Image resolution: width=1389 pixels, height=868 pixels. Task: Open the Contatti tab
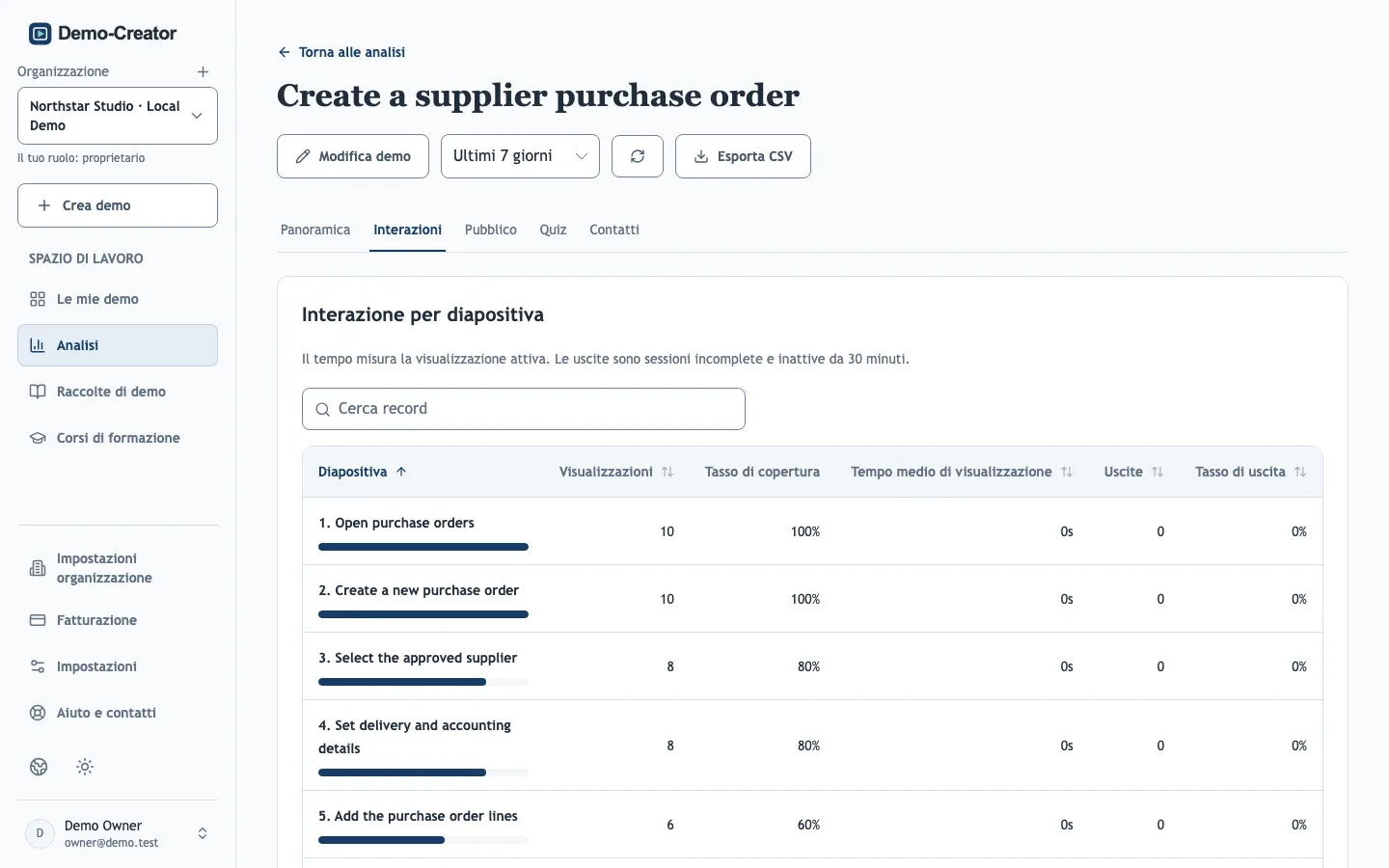click(x=614, y=230)
